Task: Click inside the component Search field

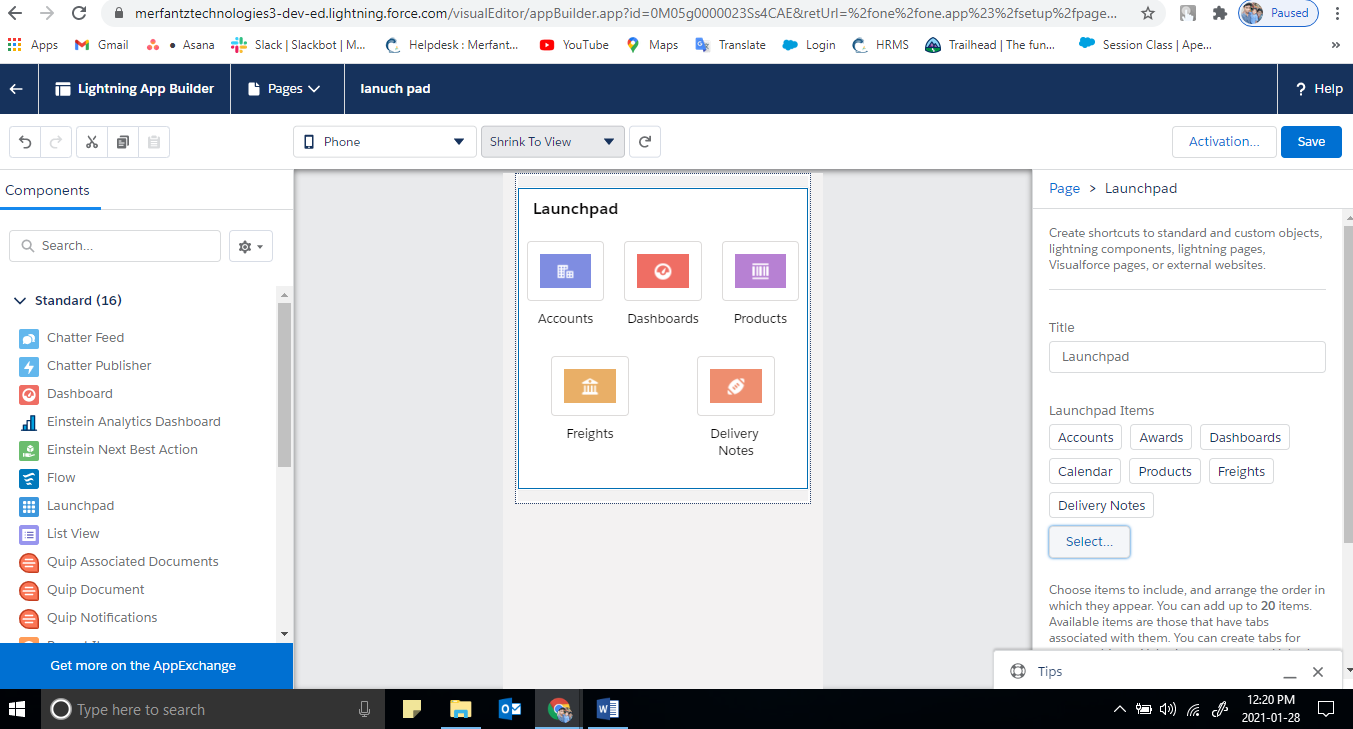Action: point(114,245)
